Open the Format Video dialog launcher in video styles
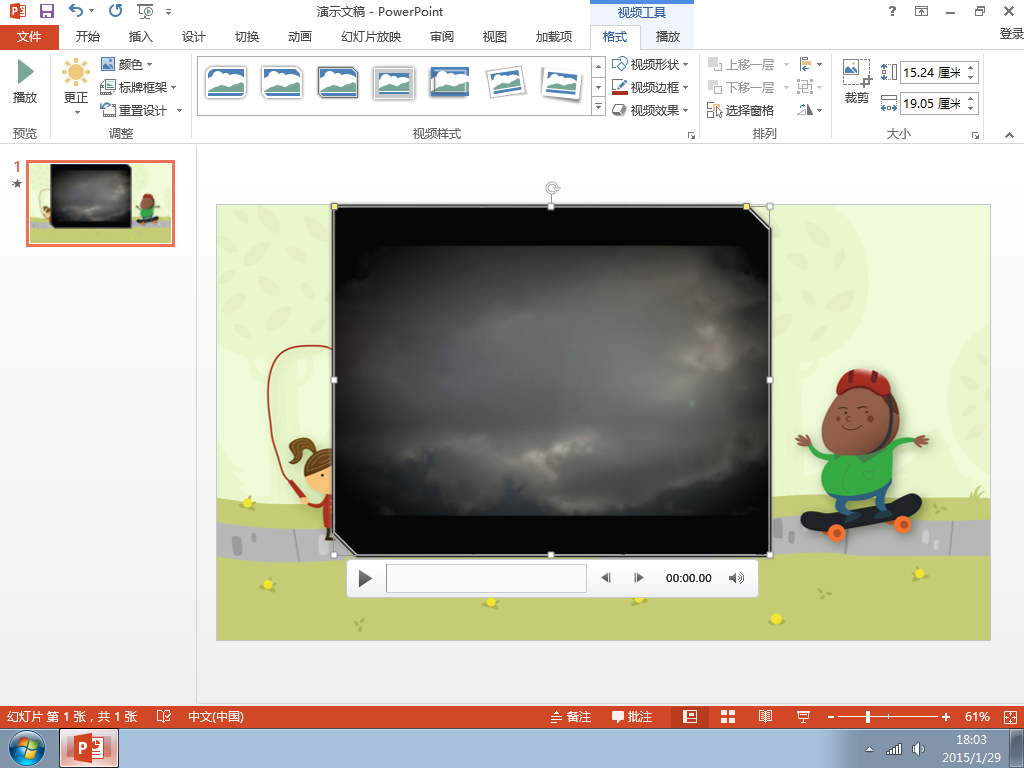Viewport: 1024px width, 768px height. coord(691,135)
